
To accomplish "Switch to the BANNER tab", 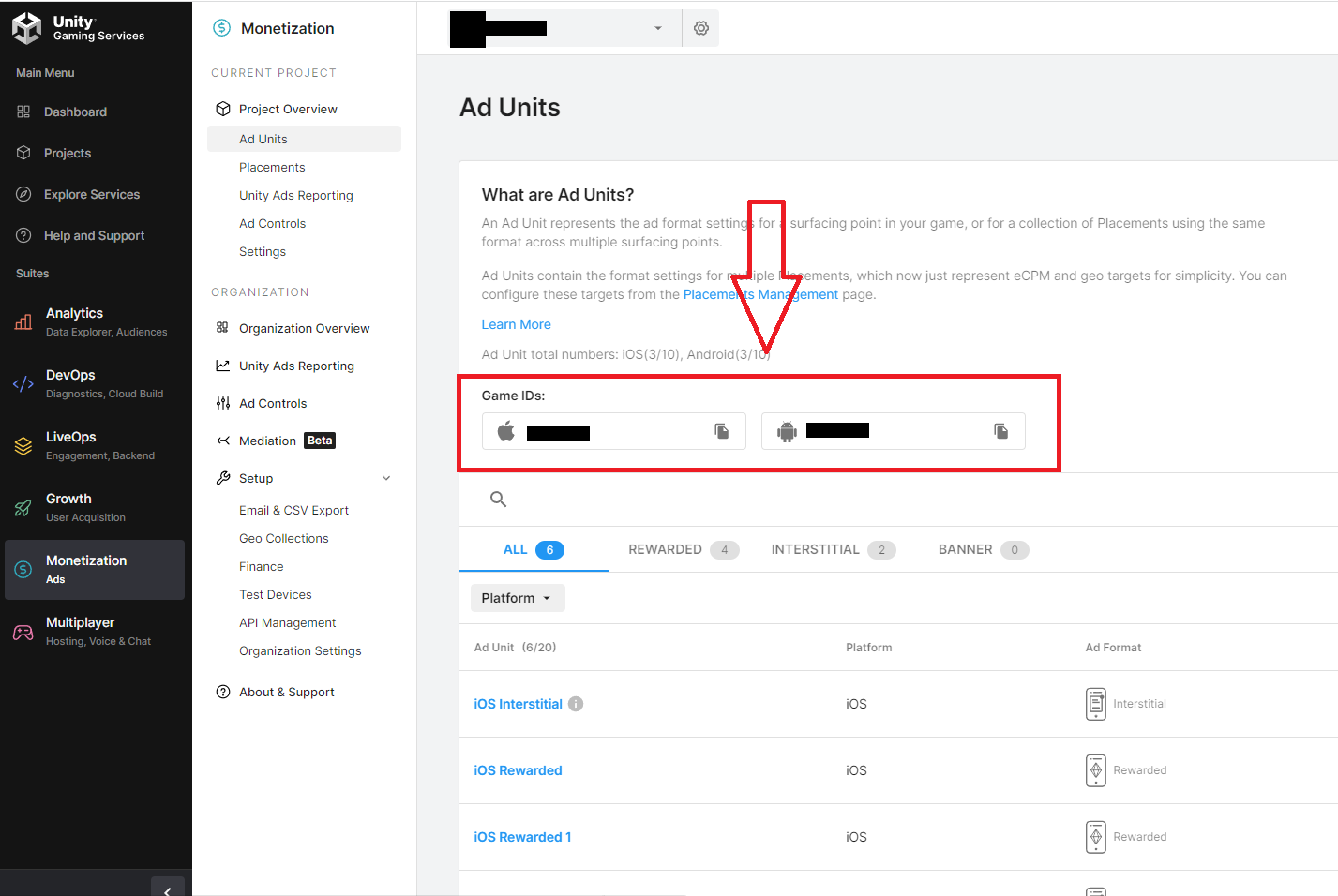I will tap(984, 549).
